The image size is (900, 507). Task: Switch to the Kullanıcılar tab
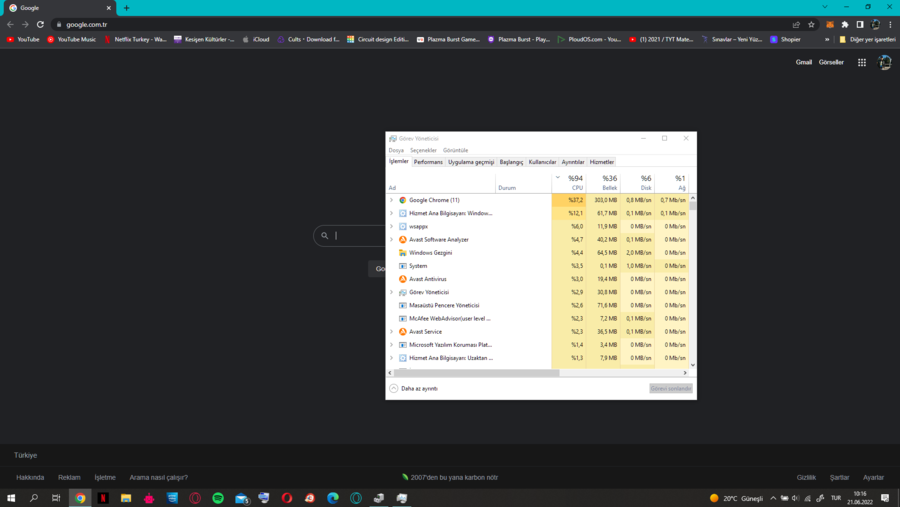coord(542,162)
